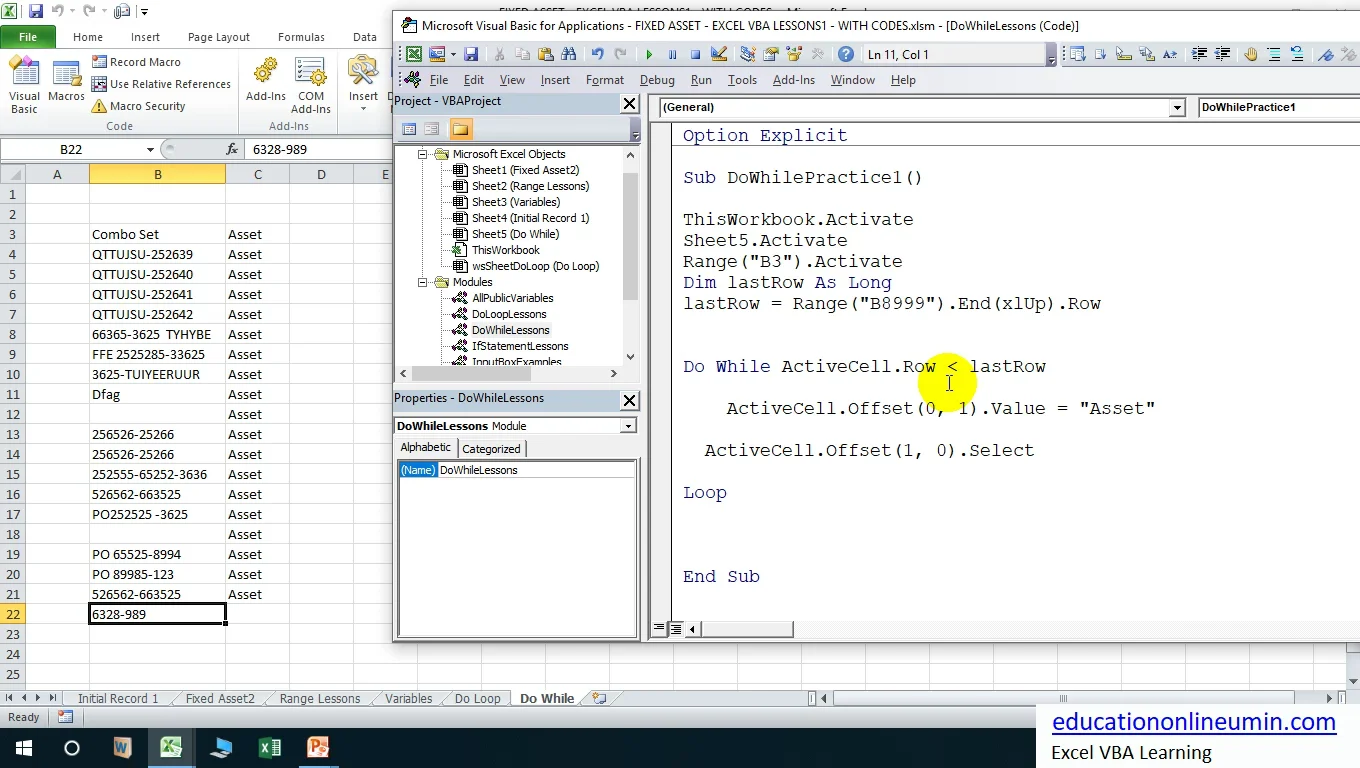Click the Reset stop icon

[695, 54]
